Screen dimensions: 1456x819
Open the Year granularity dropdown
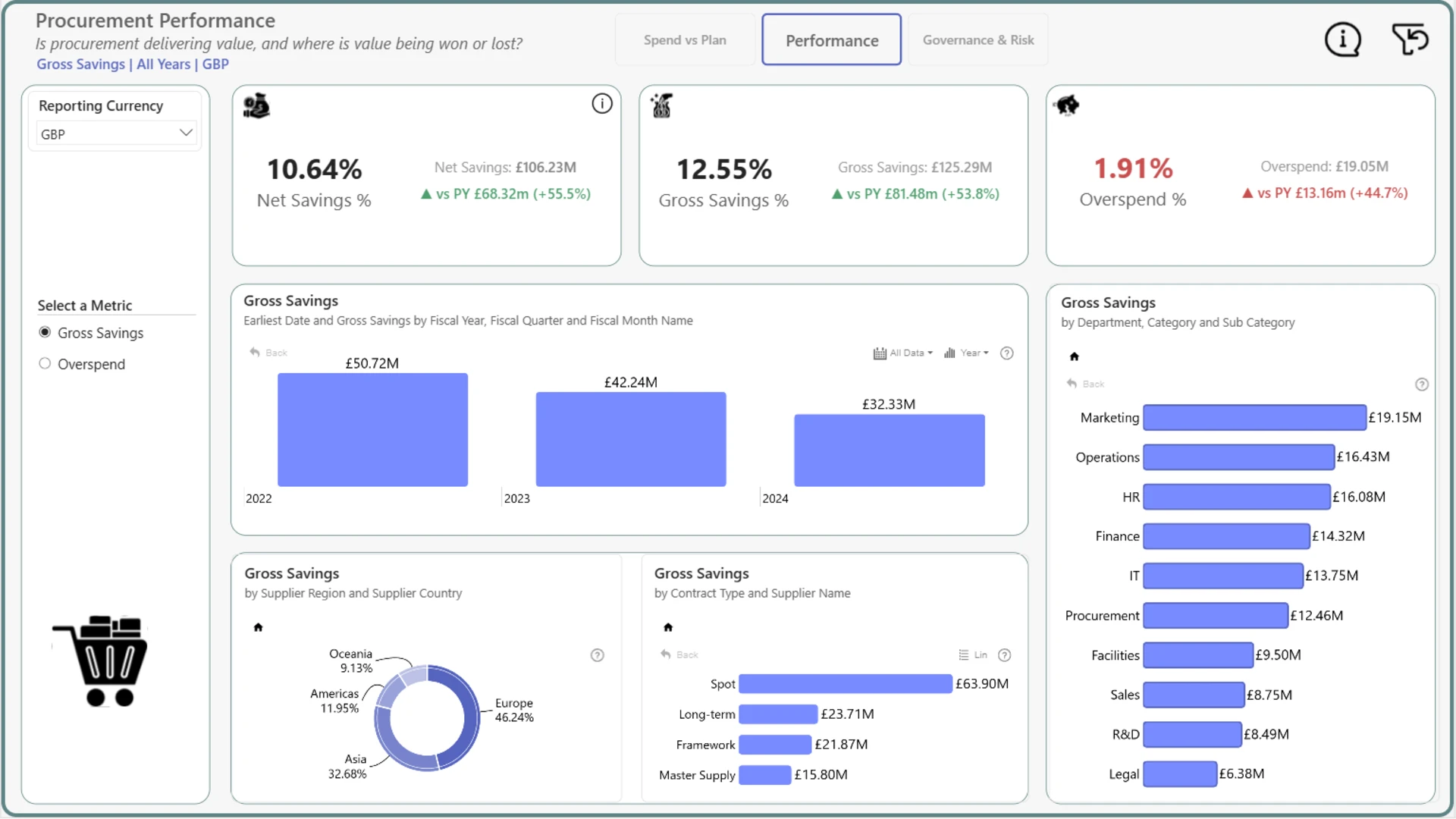(x=966, y=353)
